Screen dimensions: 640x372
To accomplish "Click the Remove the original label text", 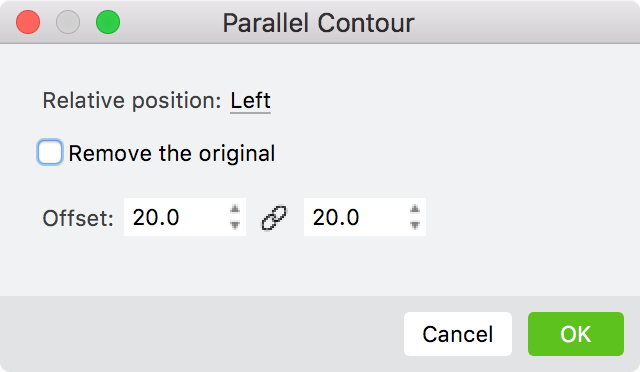I will (172, 154).
